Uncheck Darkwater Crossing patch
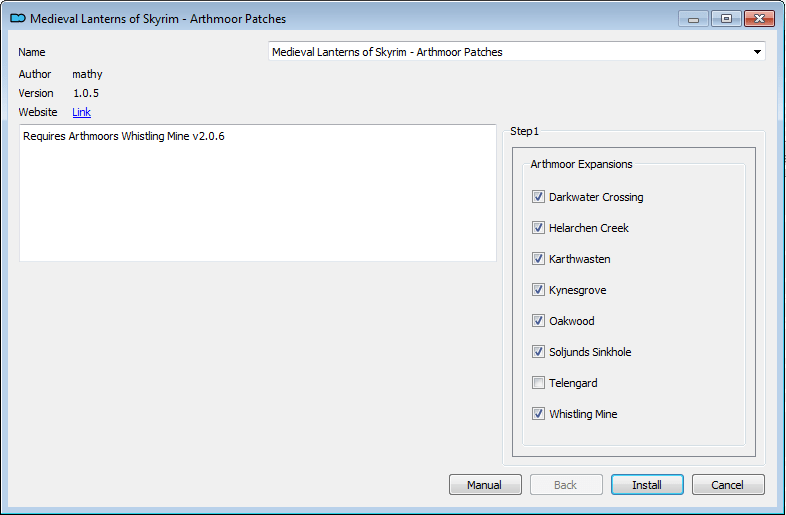 click(x=538, y=197)
